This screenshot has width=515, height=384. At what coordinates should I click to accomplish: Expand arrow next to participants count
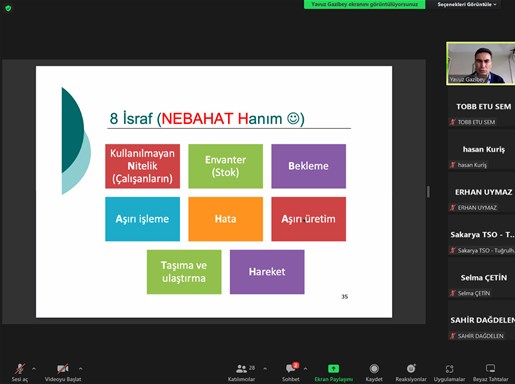[265, 369]
